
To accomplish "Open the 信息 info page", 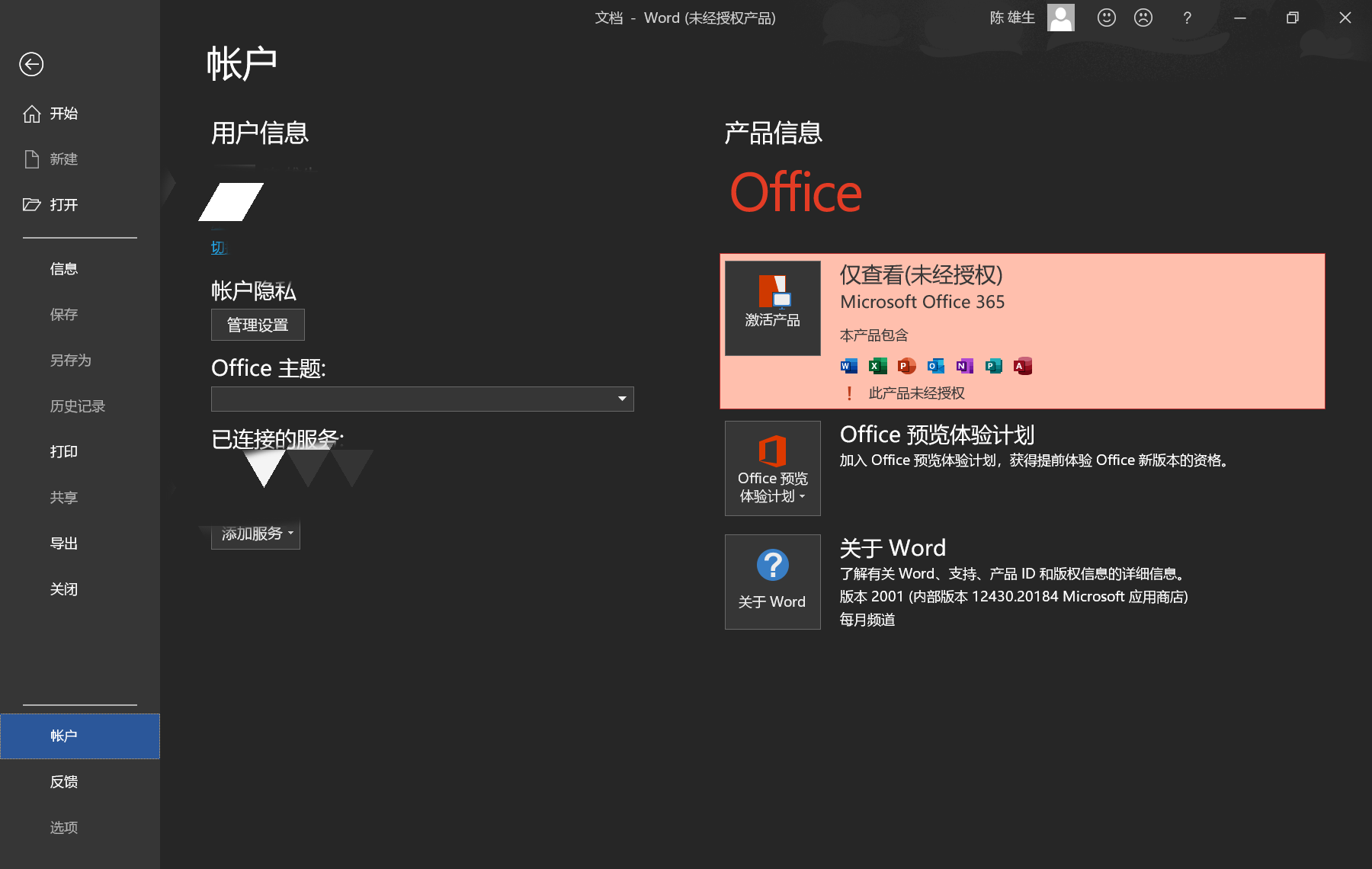I will [80, 269].
